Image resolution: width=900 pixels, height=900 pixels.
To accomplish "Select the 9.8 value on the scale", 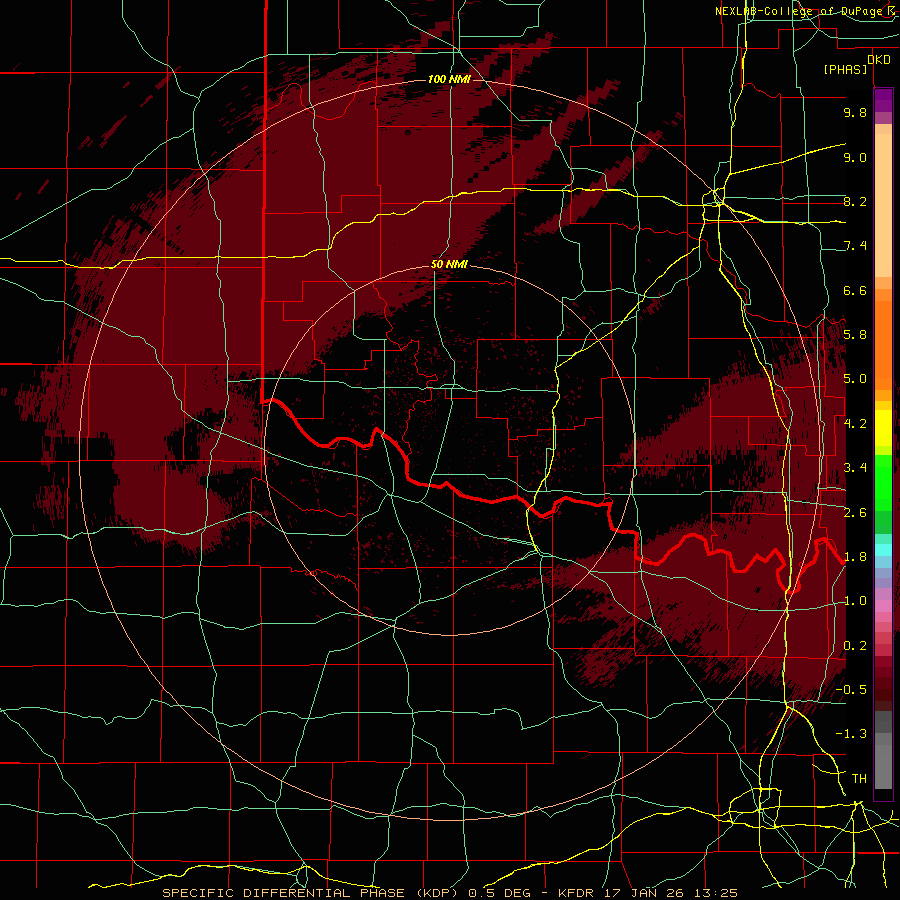I will click(855, 112).
